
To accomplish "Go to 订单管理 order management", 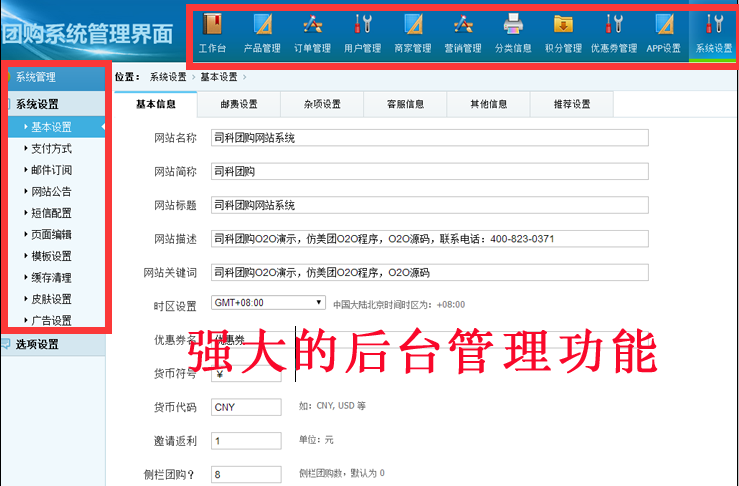I will 312,33.
